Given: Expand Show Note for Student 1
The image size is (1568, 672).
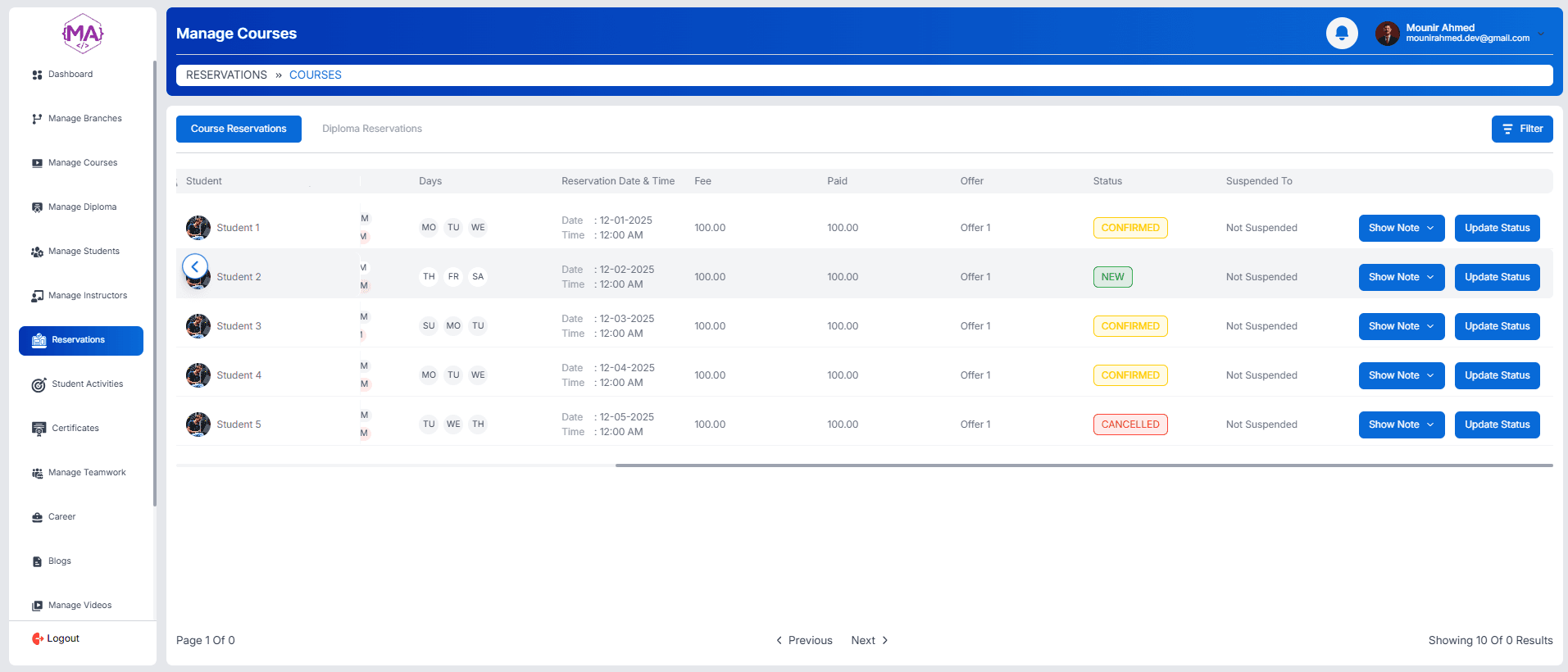Looking at the screenshot, I should click(1401, 228).
